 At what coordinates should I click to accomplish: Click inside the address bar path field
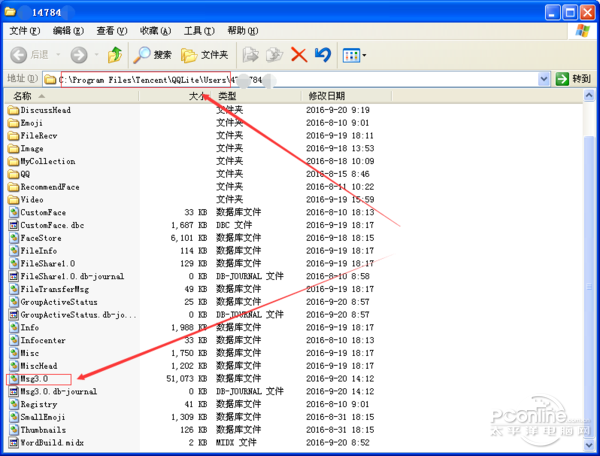400,78
